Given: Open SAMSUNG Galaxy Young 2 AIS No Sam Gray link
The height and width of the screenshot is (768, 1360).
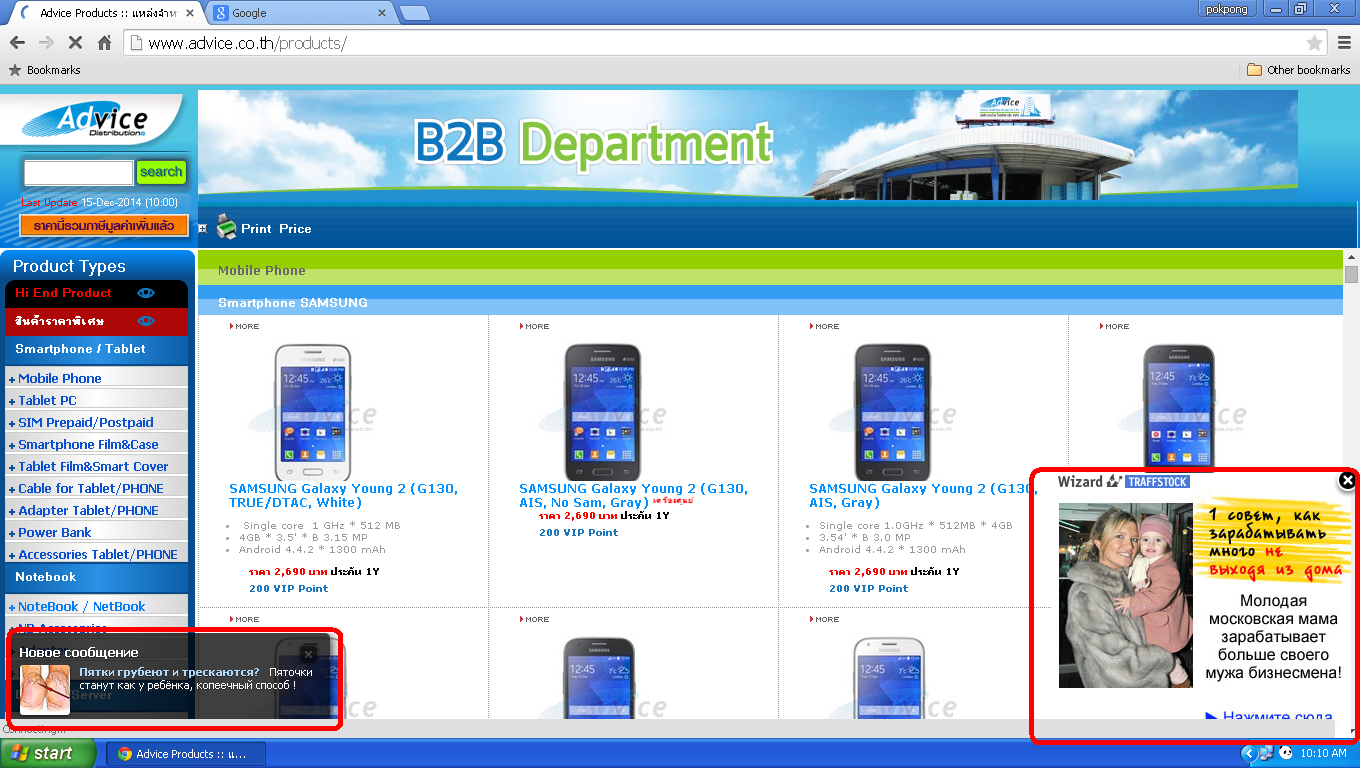Looking at the screenshot, I should (633, 495).
